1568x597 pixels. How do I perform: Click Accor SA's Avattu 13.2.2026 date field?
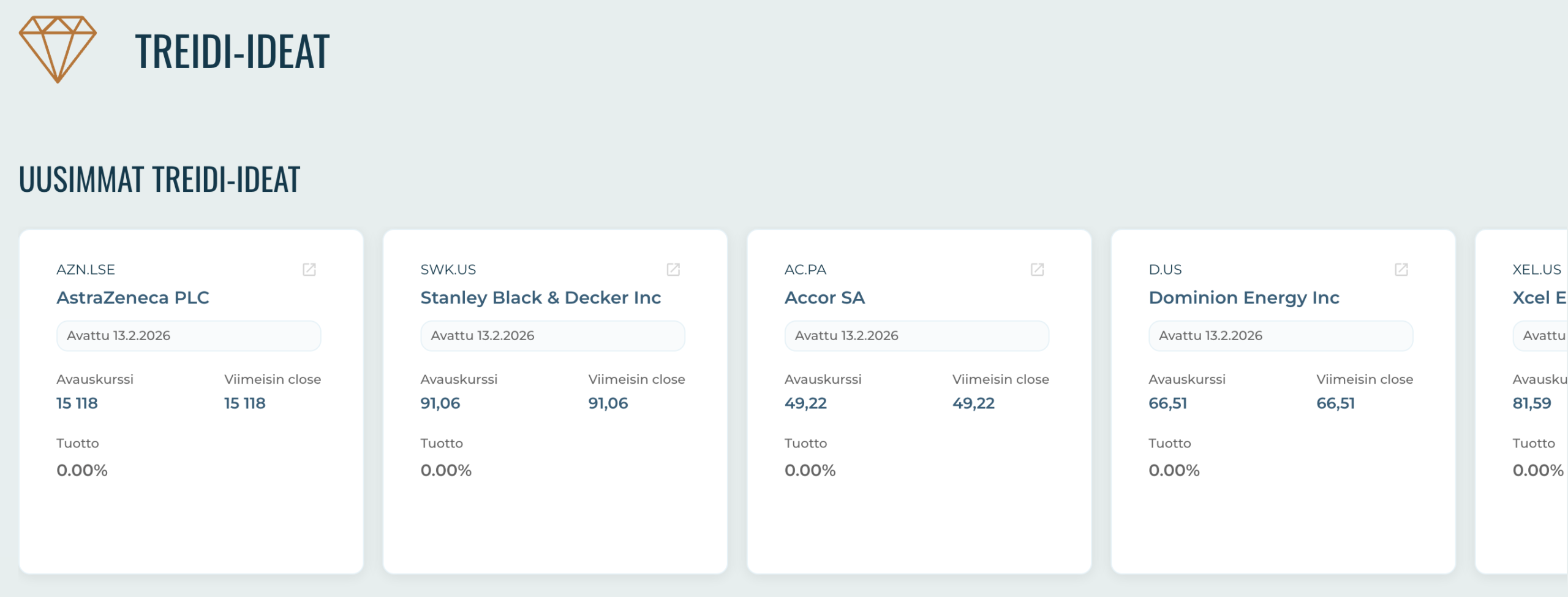916,336
